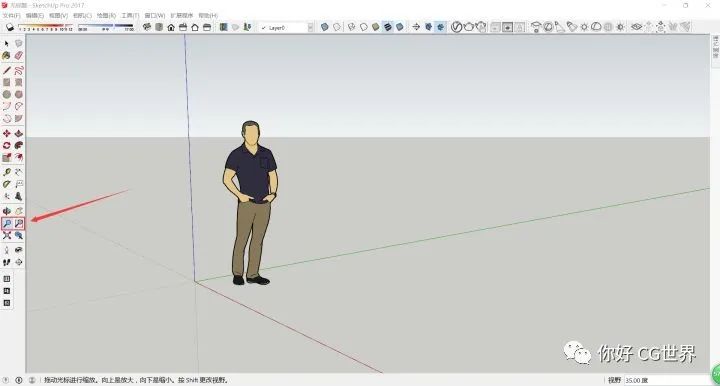Adjust the shadow month date slider
Screen dimensions: 720x386
[x=45, y=28]
